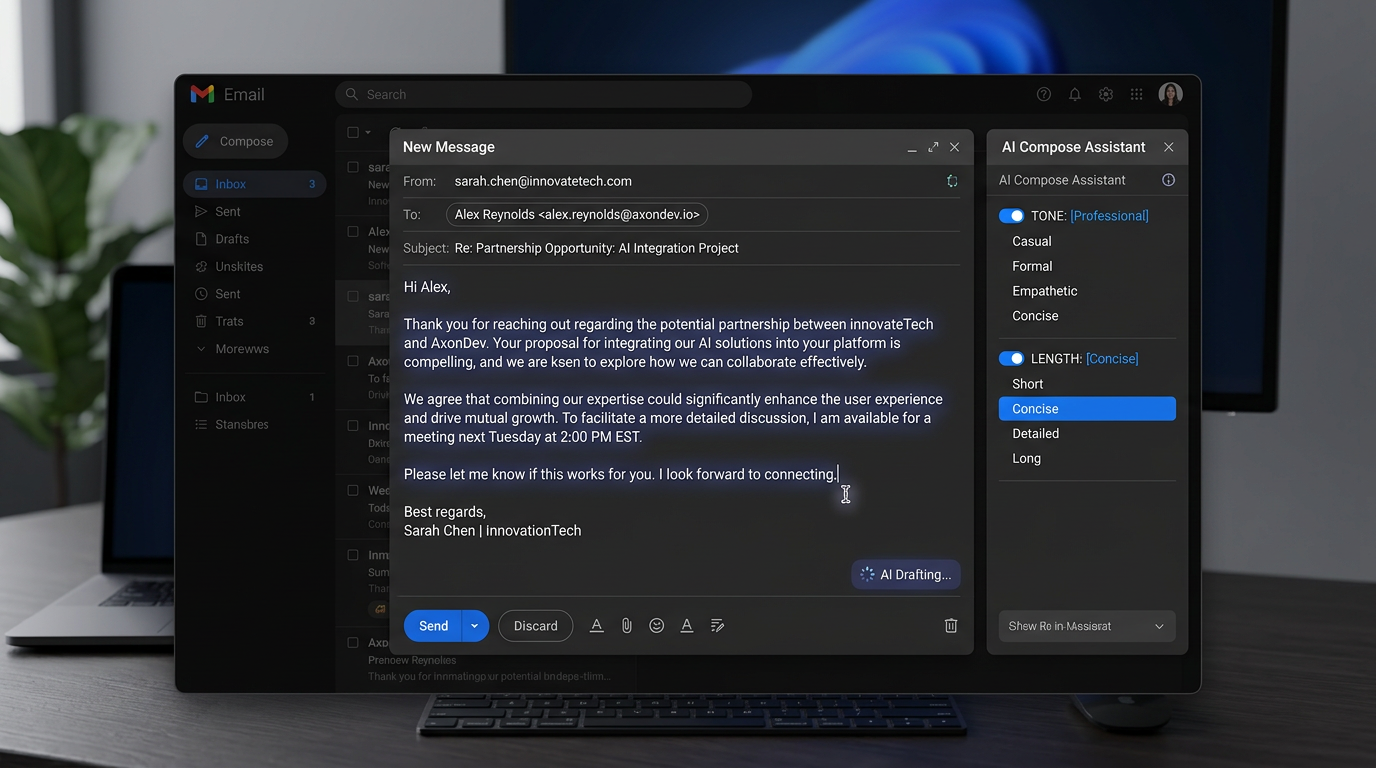Click the Compose button

pos(235,141)
